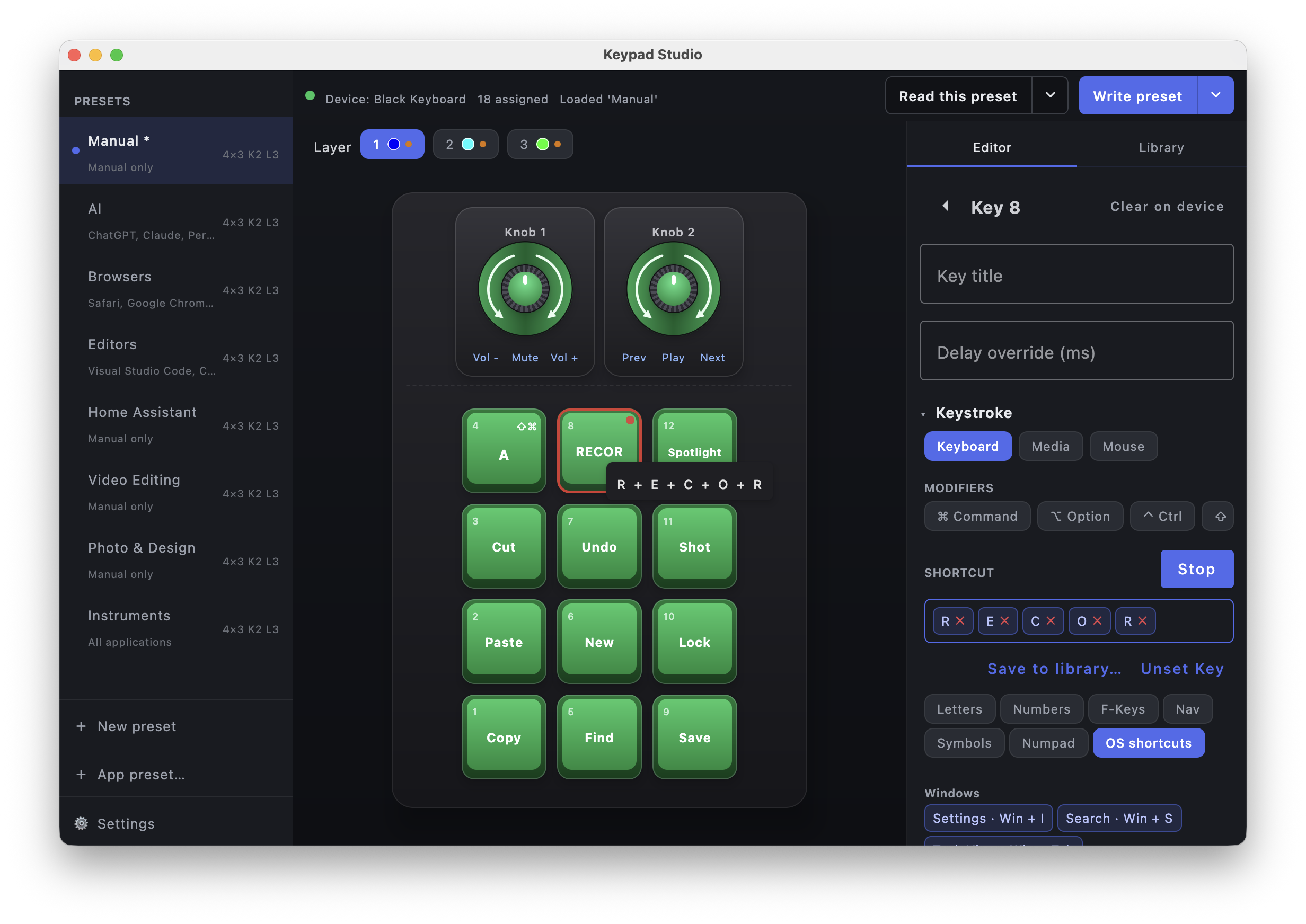Stop recording the shortcut
1306x924 pixels.
pyautogui.click(x=1196, y=568)
